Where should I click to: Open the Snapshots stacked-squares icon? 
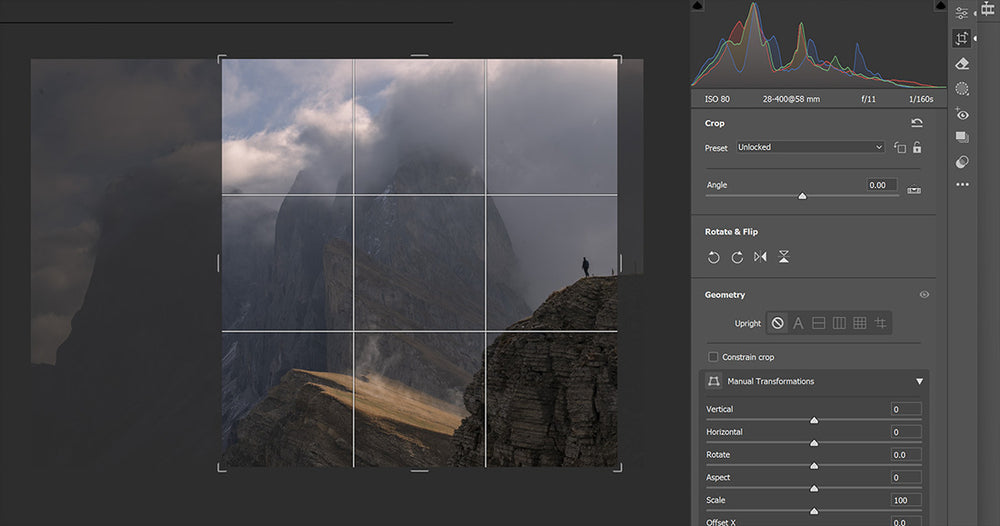(962, 137)
